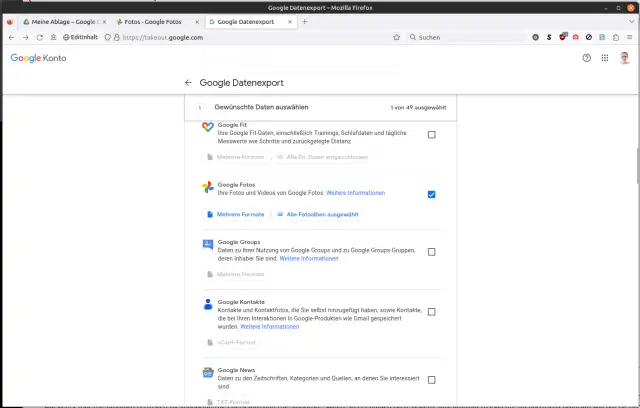Click the crossed-circle blocker extension icon
Screen dimensions: 640x408
click(589, 37)
